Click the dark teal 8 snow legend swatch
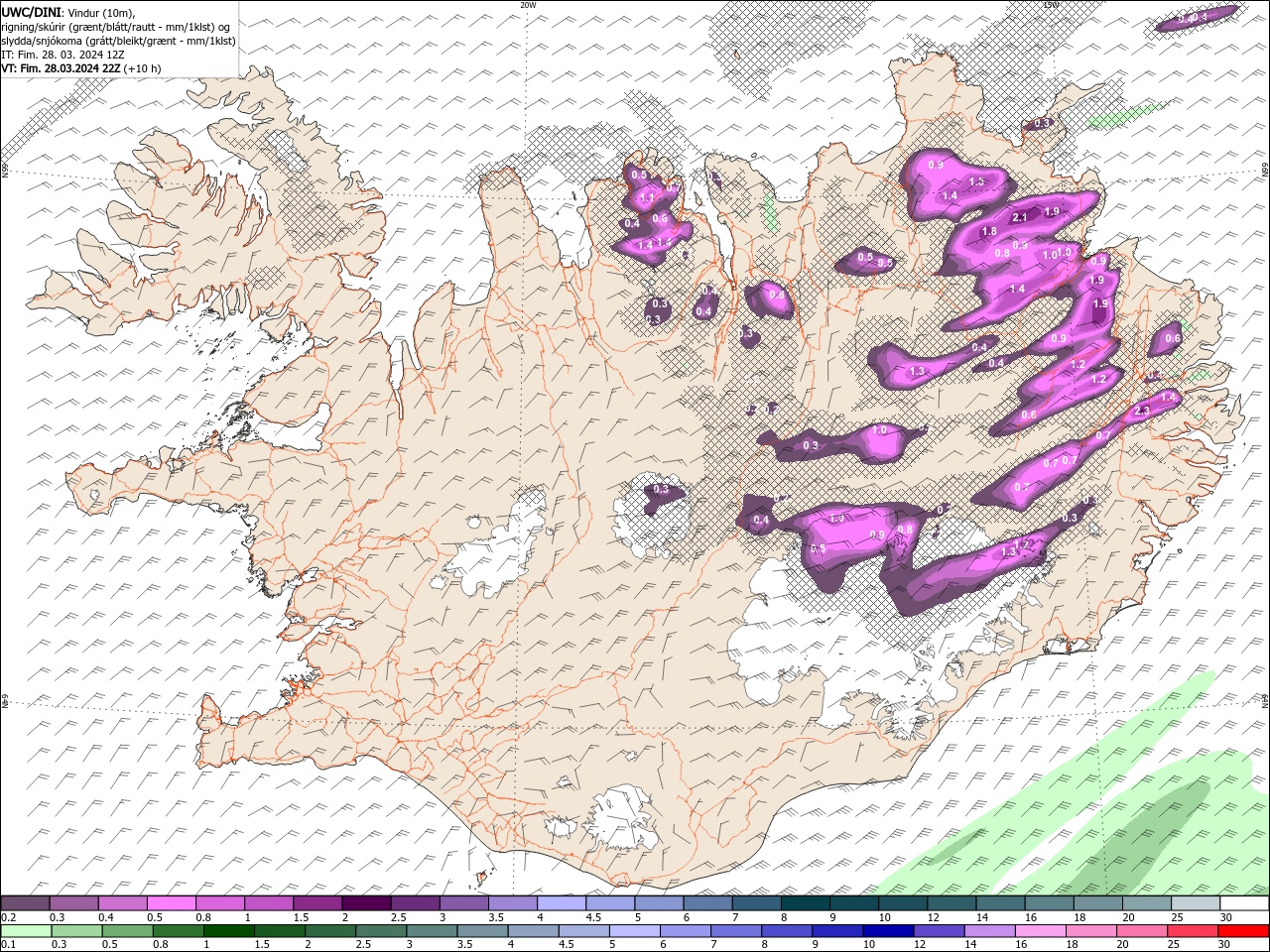 click(806, 903)
